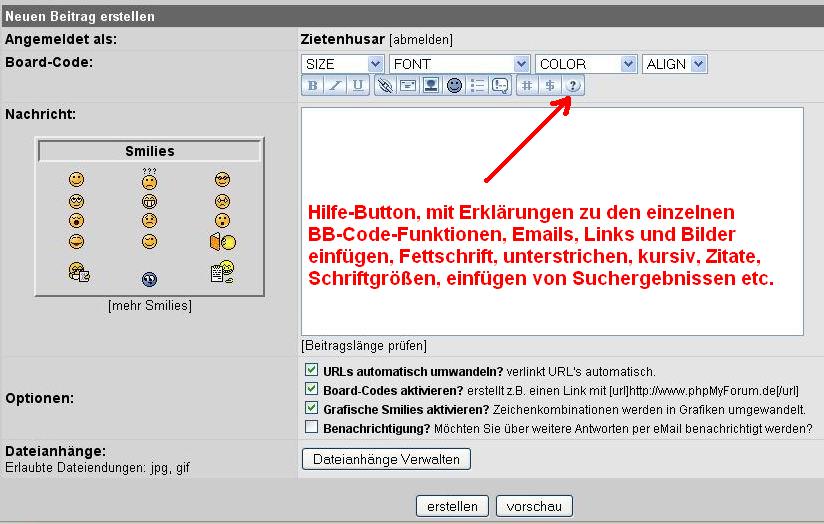The width and height of the screenshot is (824, 524).
Task: Insert a list using the list icon
Action: point(477,86)
